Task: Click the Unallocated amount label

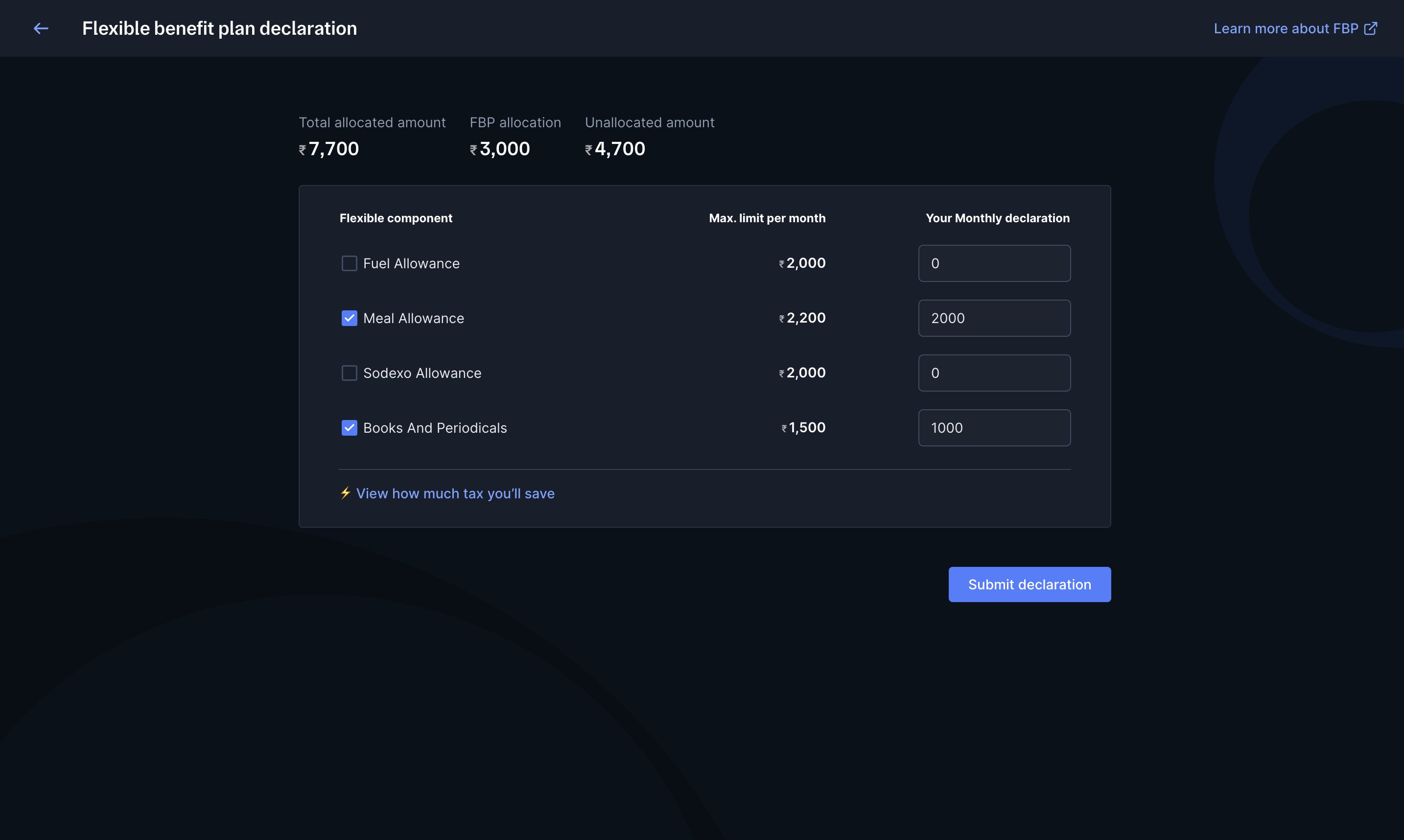Action: [x=650, y=122]
